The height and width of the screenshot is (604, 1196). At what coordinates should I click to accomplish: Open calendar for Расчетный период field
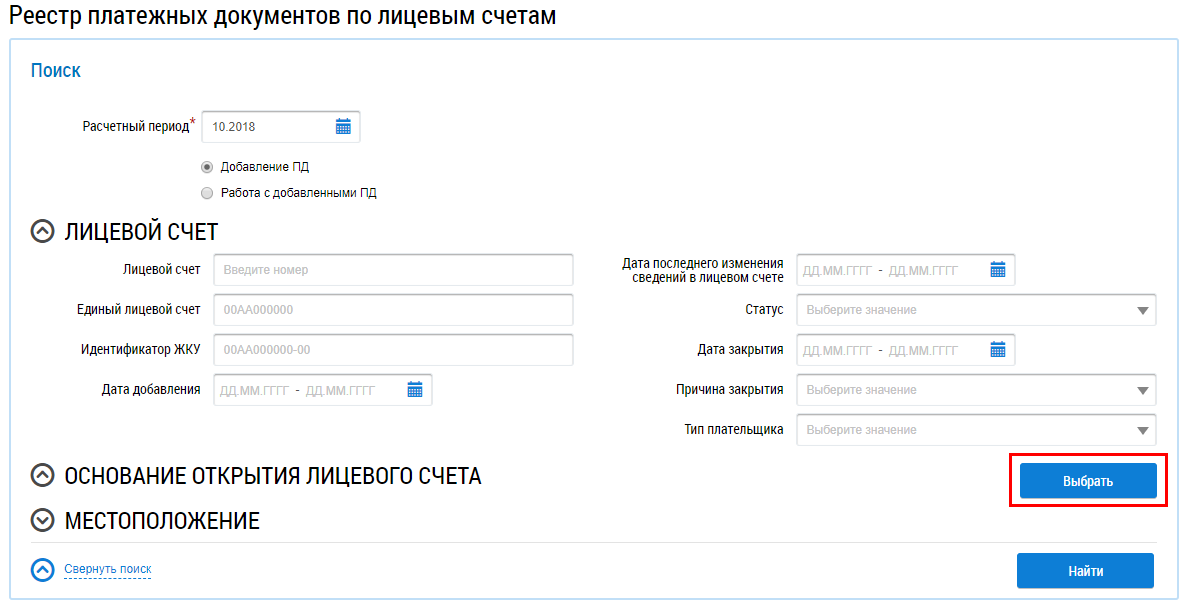(343, 127)
